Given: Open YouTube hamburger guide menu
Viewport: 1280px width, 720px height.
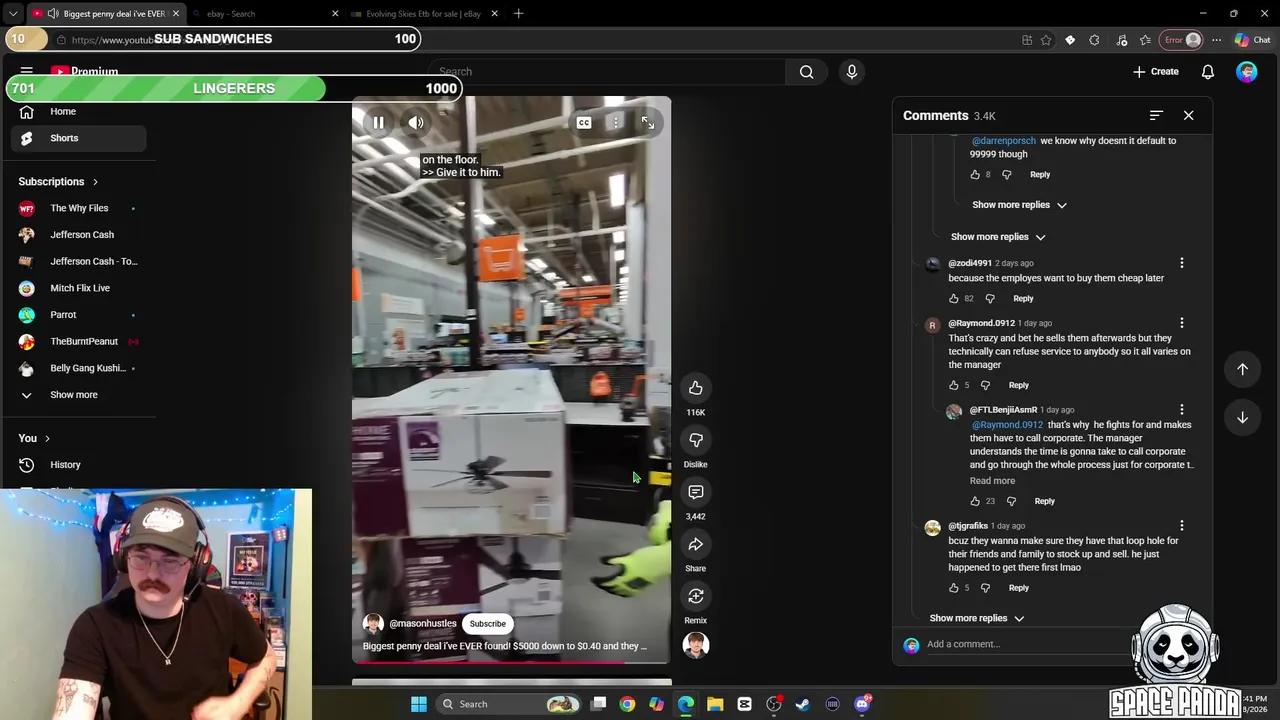Looking at the screenshot, I should (x=27, y=72).
